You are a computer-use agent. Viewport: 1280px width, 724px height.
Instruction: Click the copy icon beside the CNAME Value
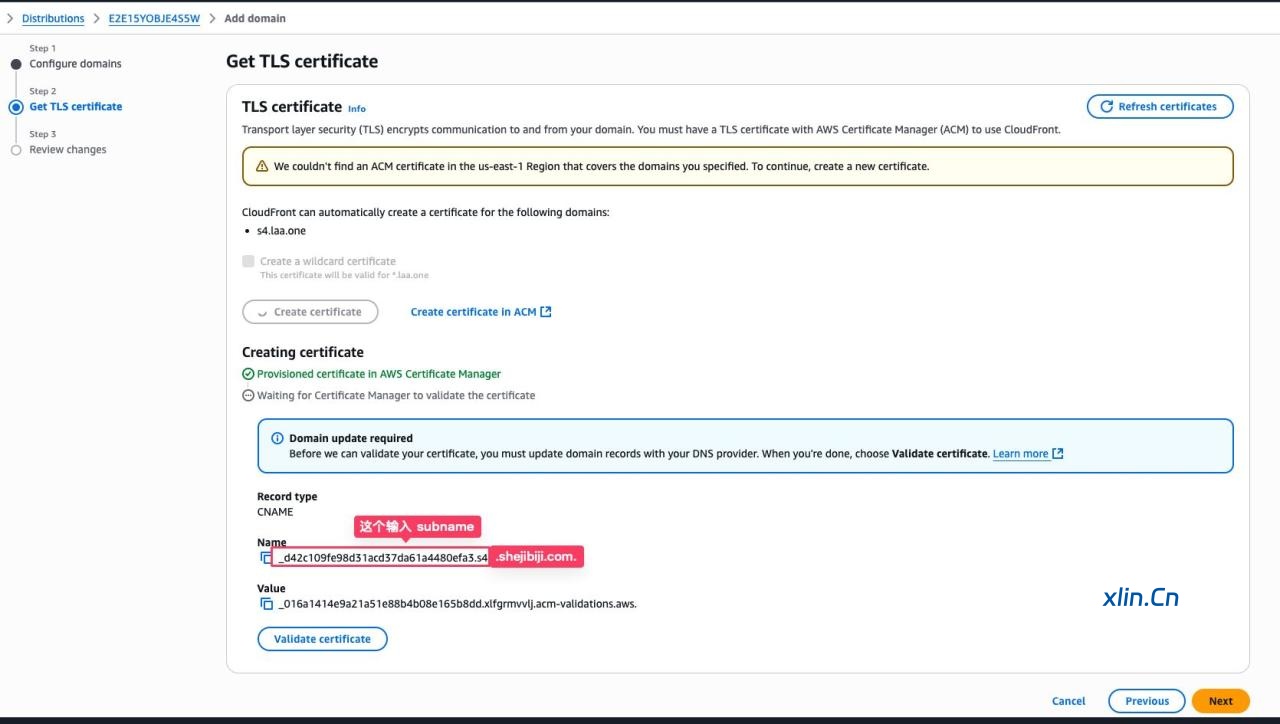tap(266, 604)
